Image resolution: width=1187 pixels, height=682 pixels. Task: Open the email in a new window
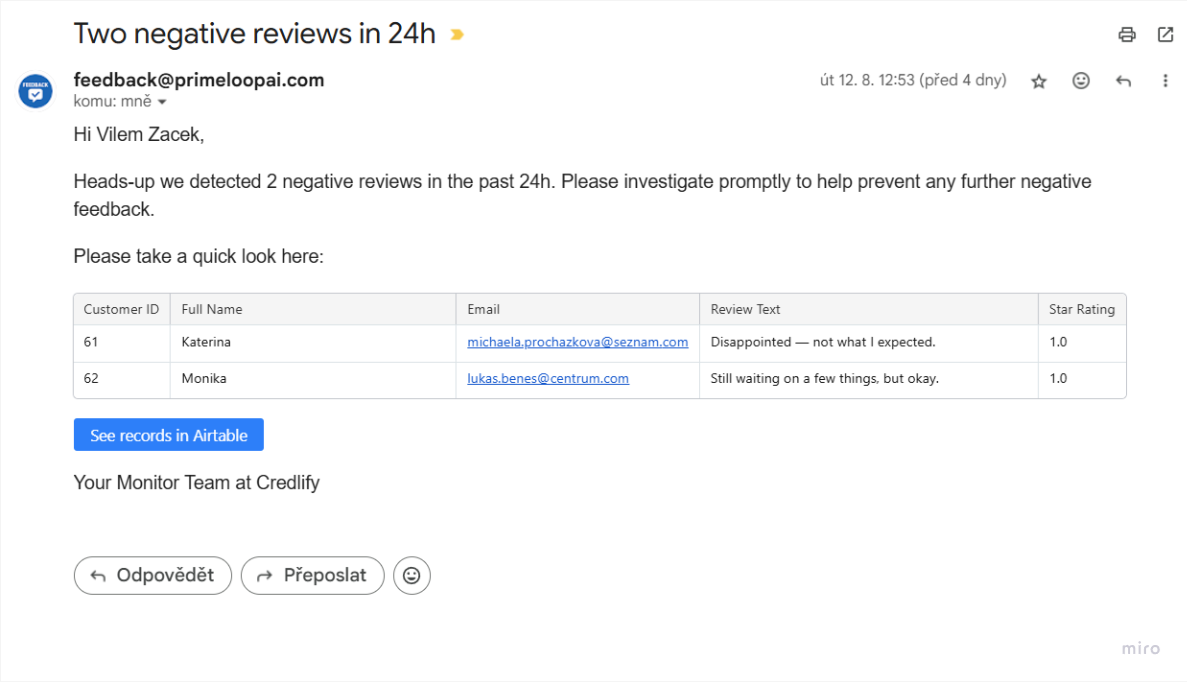click(x=1165, y=35)
